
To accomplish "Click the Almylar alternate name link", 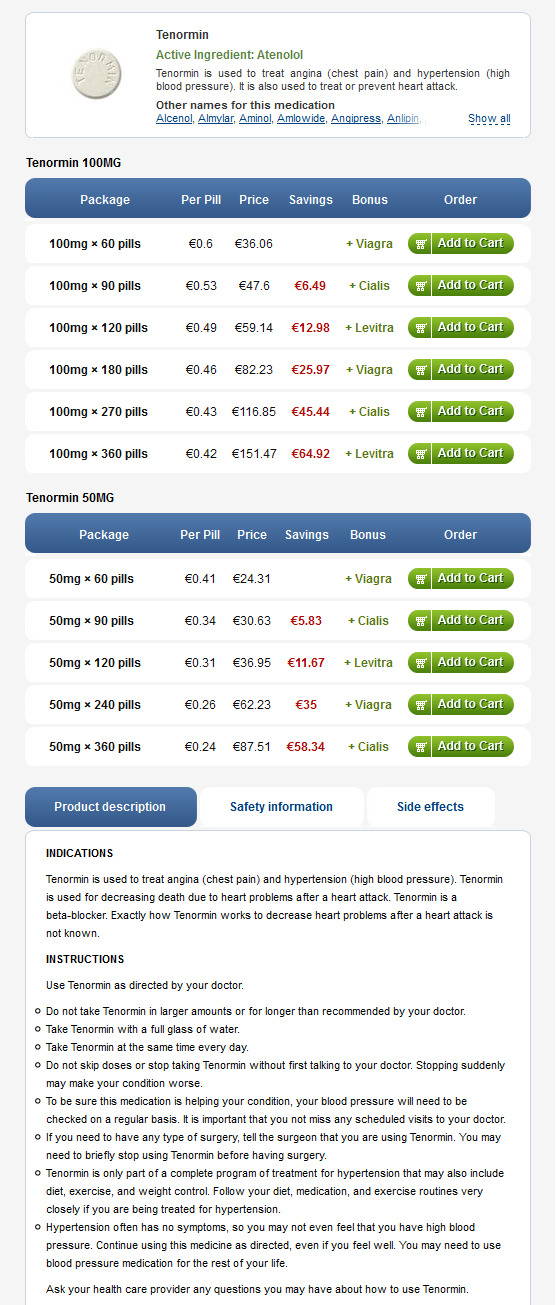I will (x=217, y=118).
